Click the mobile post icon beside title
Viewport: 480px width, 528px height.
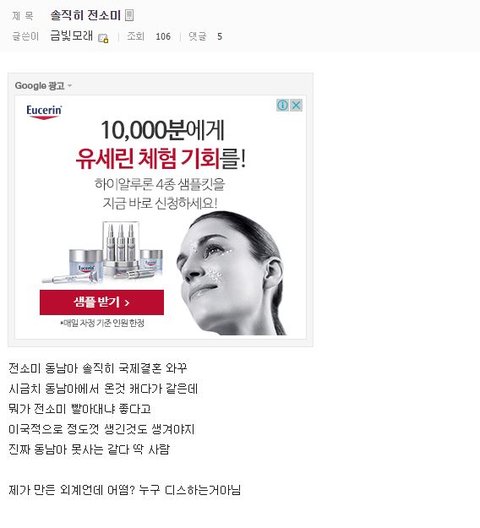click(129, 15)
